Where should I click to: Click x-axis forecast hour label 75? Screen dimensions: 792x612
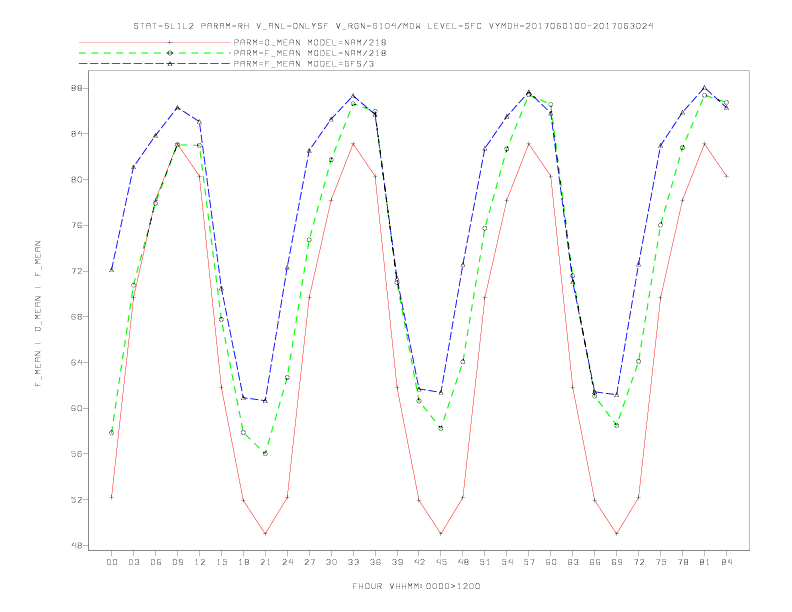661,562
